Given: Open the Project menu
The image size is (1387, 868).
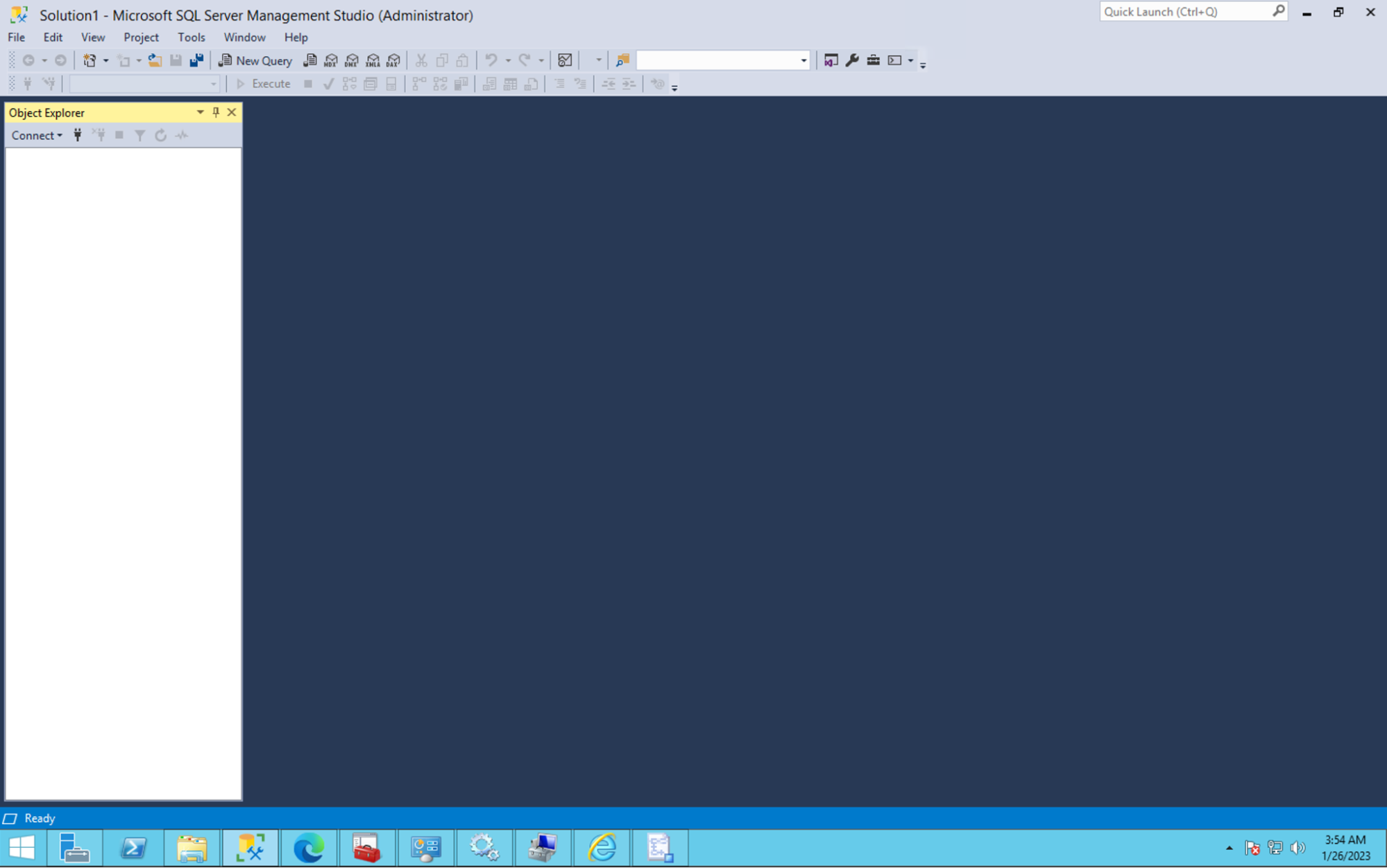Looking at the screenshot, I should (141, 37).
